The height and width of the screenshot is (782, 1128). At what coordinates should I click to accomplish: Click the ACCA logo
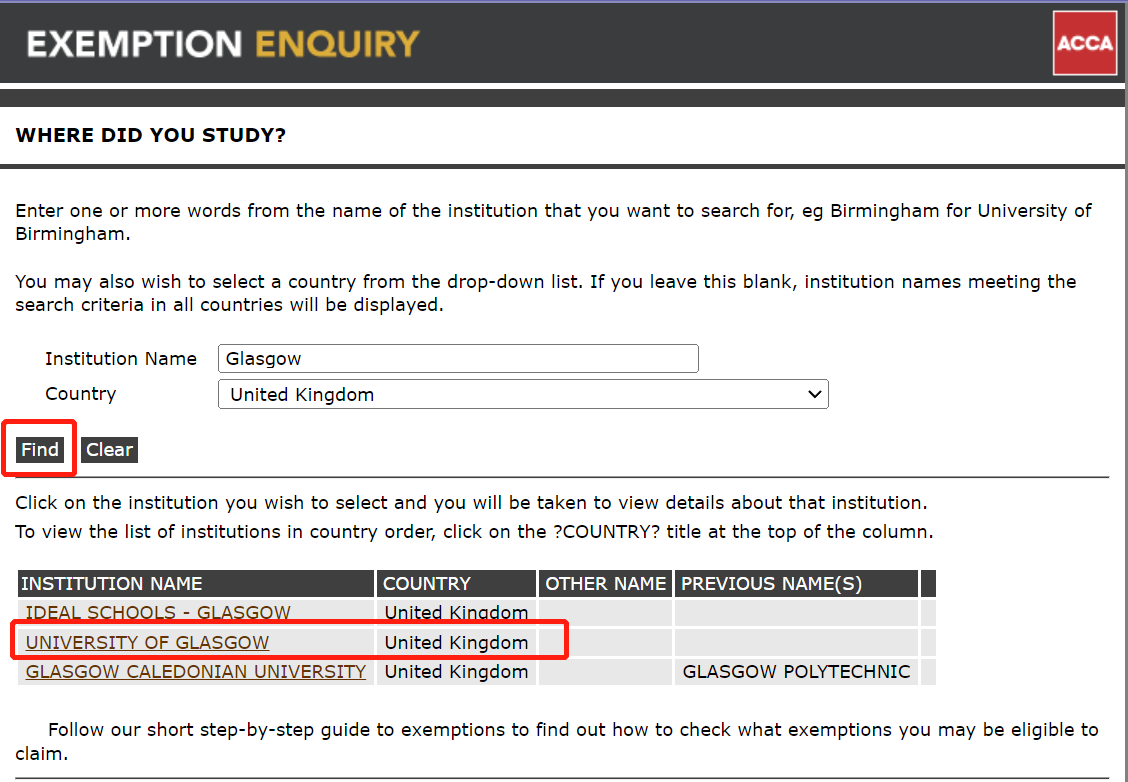1085,43
